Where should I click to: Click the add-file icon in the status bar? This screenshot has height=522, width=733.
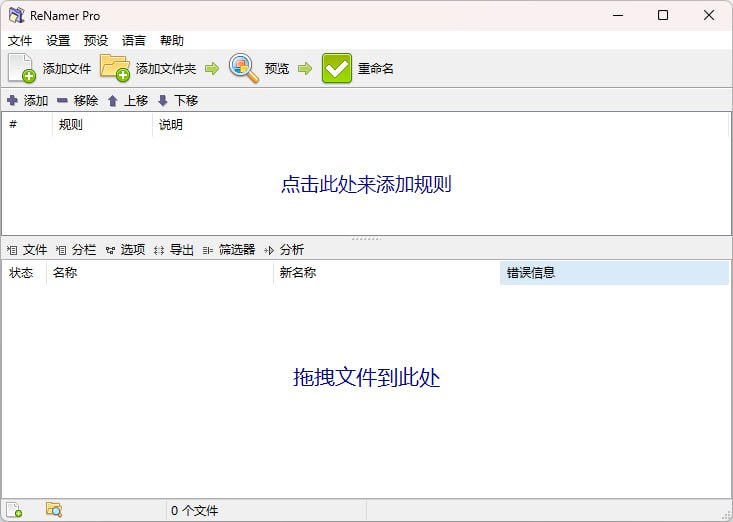click(x=14, y=510)
